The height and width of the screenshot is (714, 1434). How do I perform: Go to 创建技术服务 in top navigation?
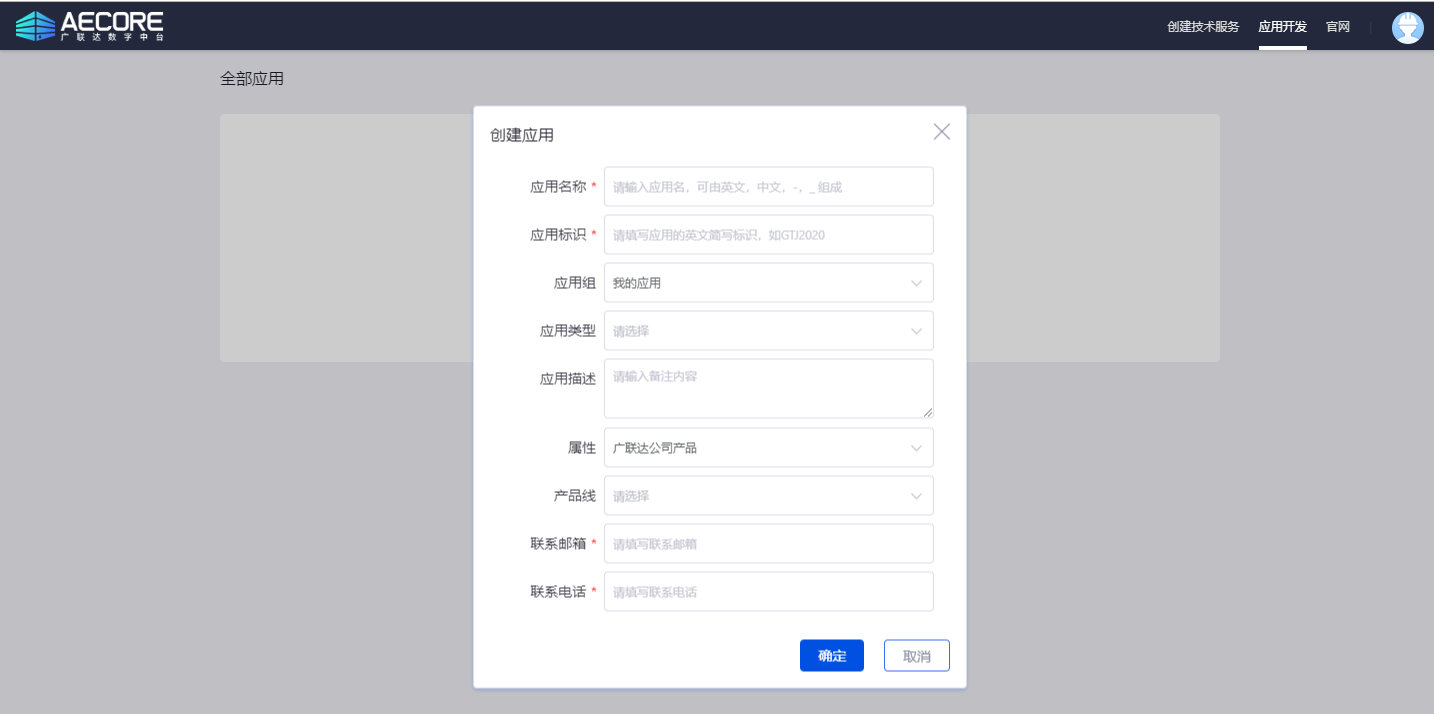click(1202, 27)
